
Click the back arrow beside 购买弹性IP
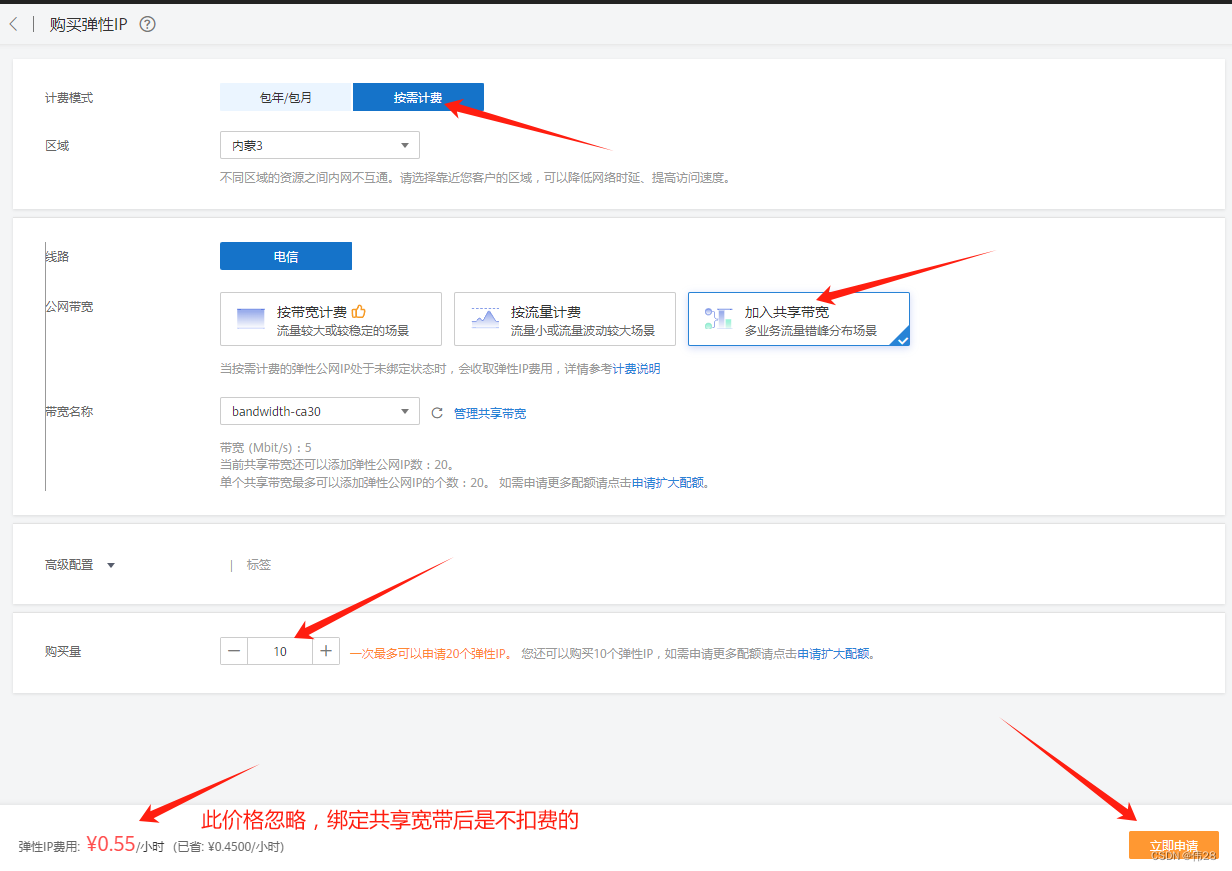click(13, 23)
